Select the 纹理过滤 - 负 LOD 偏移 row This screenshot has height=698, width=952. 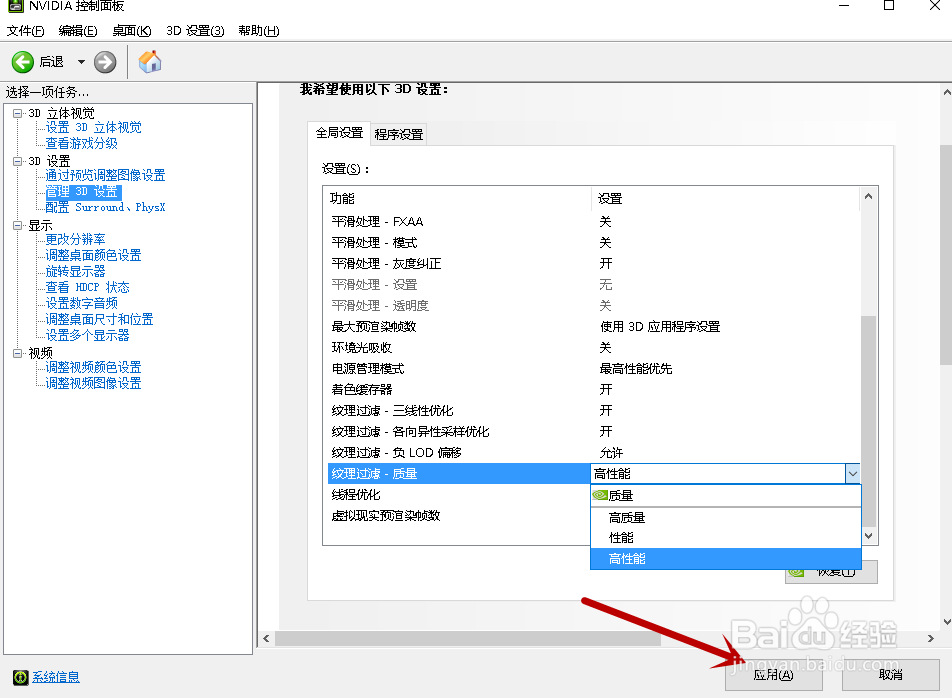pyautogui.click(x=593, y=453)
